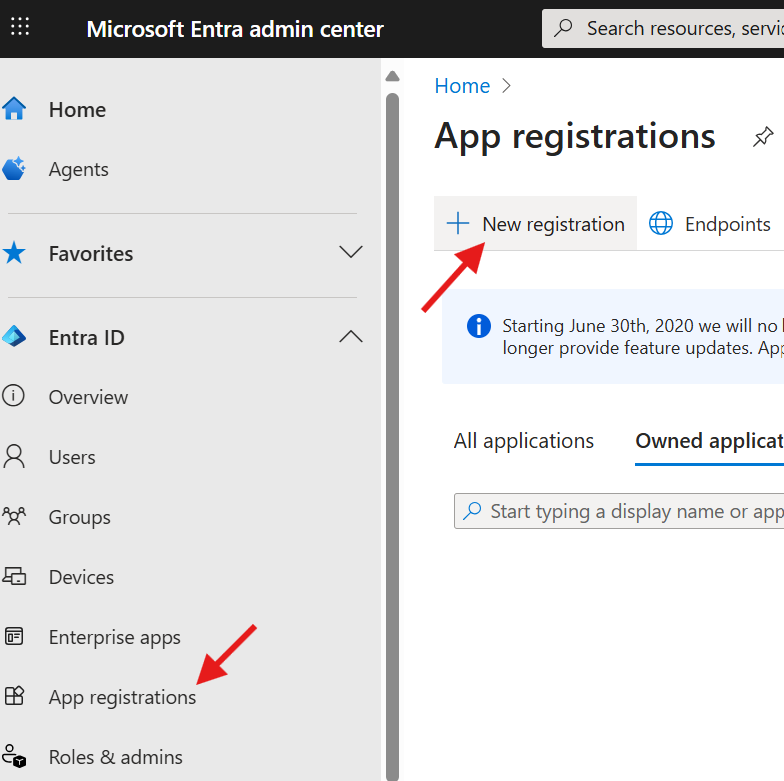The width and height of the screenshot is (784, 781).
Task: Open Roles & admins in sidebar
Action: tap(115, 757)
